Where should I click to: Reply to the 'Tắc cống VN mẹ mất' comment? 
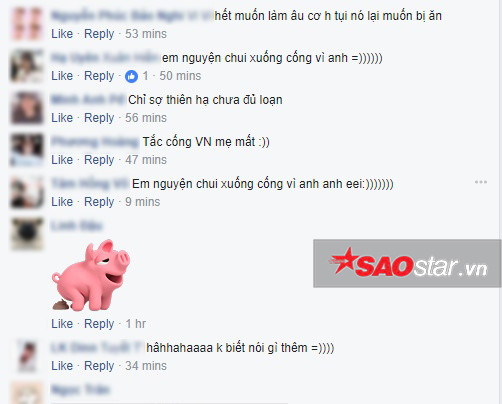click(x=99, y=160)
